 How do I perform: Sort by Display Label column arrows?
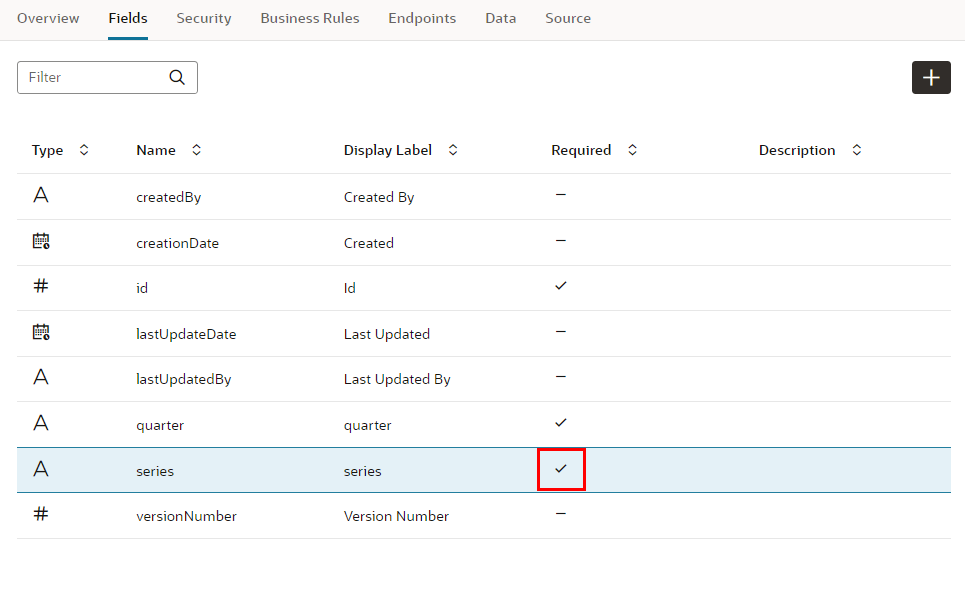pyautogui.click(x=453, y=150)
